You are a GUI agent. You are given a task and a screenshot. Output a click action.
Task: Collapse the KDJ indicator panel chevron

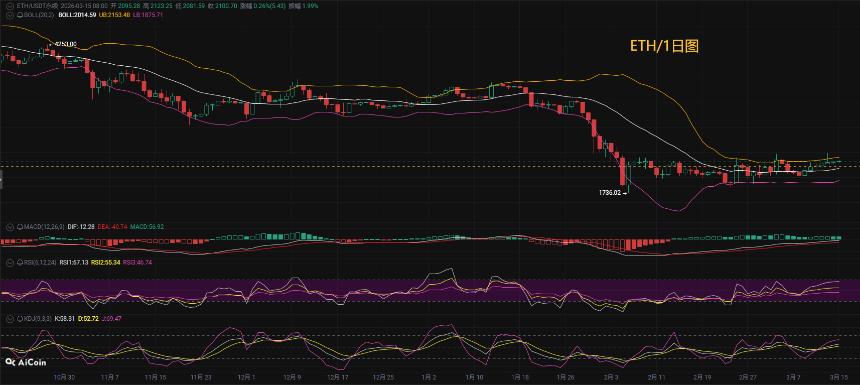(10, 319)
